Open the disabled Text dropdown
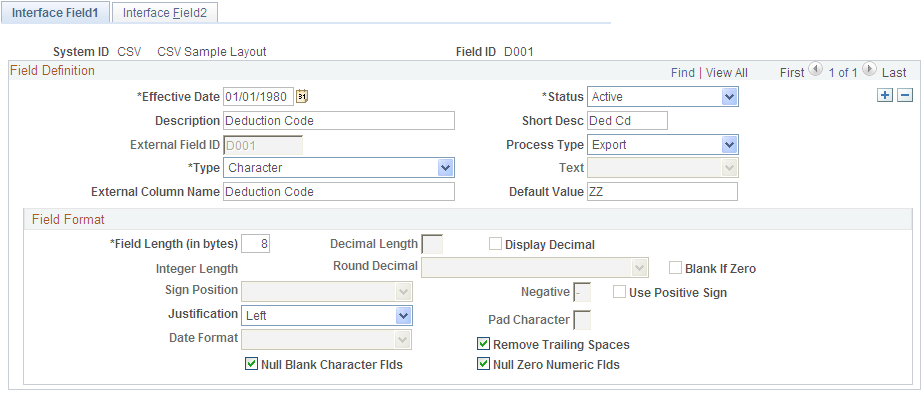The width and height of the screenshot is (923, 394). pos(663,168)
